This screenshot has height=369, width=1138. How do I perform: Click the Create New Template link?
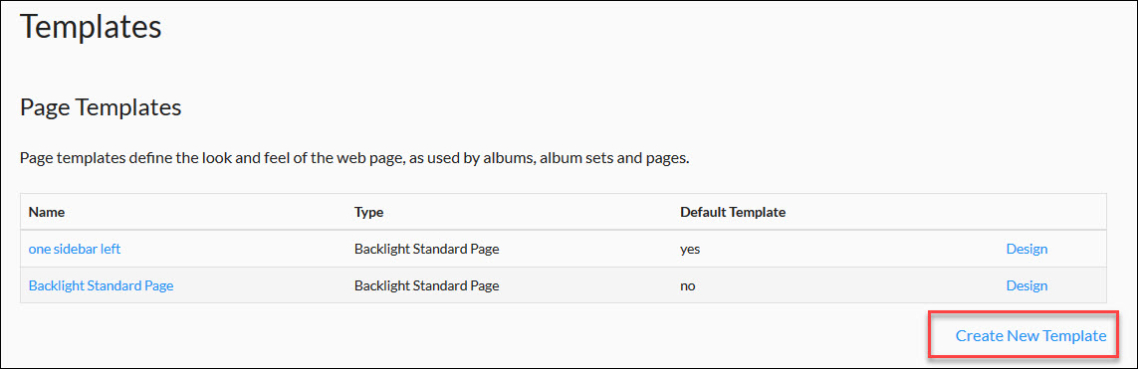[x=1031, y=336]
